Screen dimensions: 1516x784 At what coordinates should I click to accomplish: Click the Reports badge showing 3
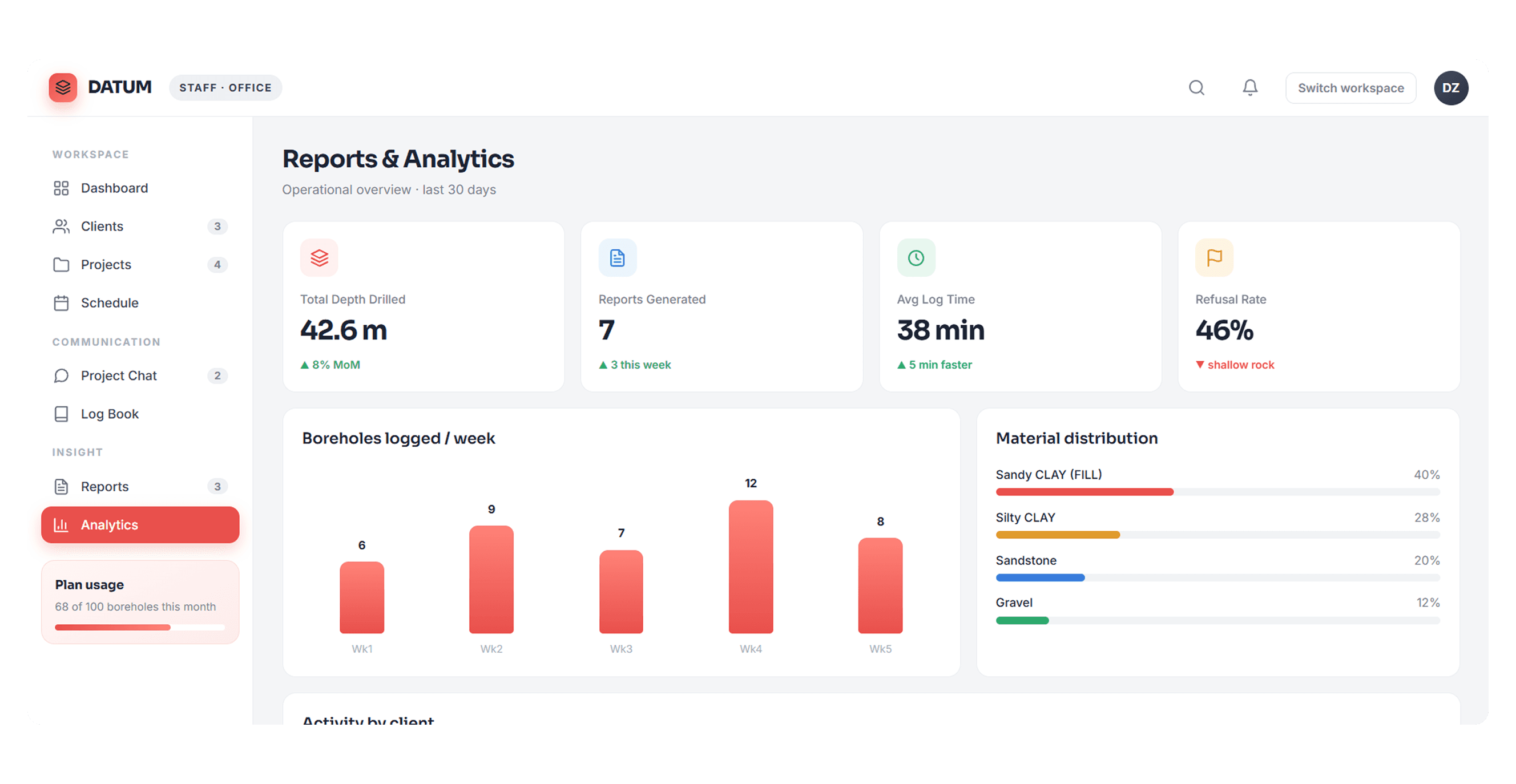pos(217,487)
